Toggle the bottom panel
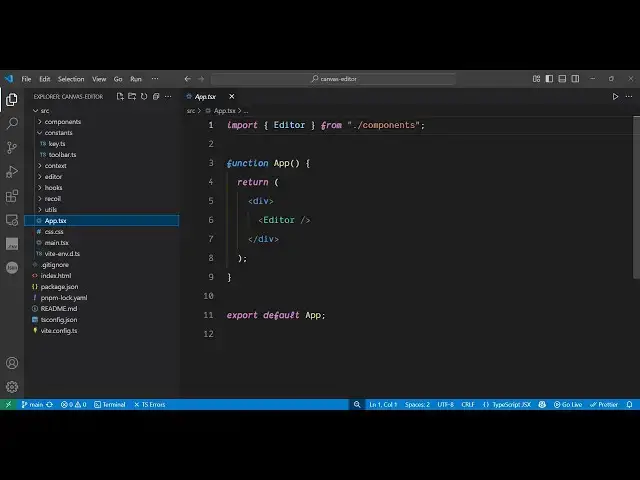The width and height of the screenshot is (640, 480). tap(562, 79)
